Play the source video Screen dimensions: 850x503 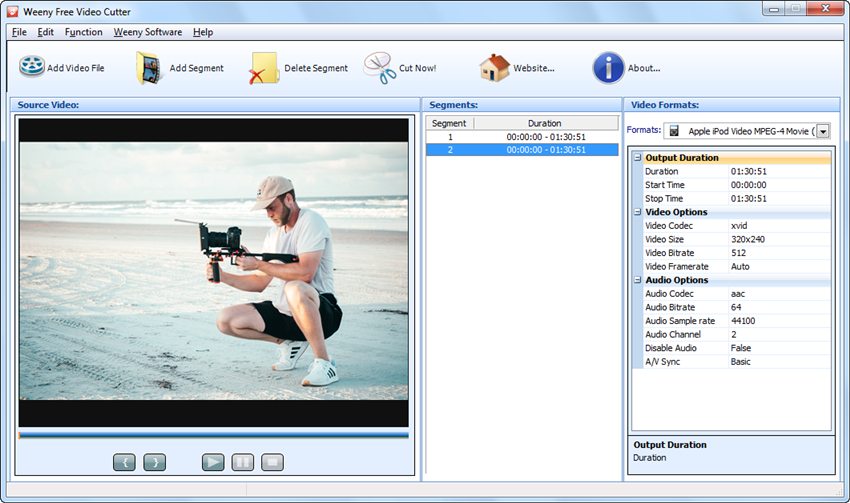213,462
